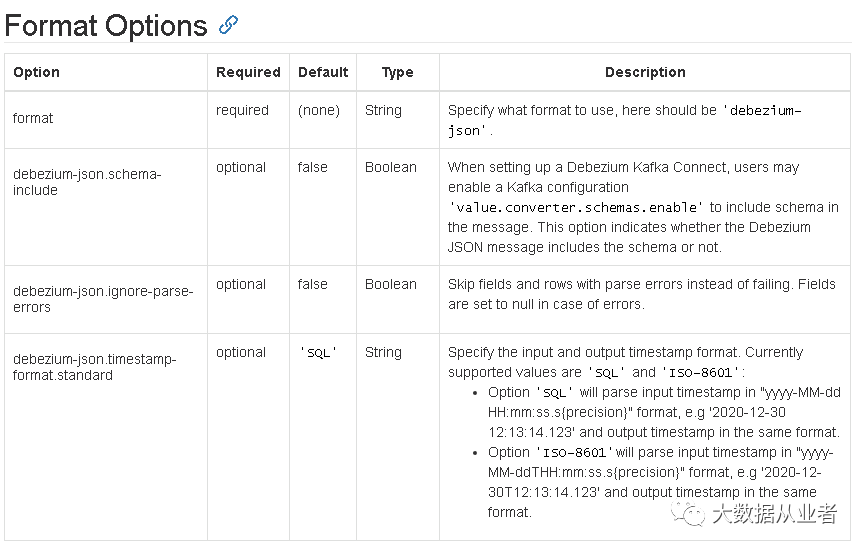
Task: Select the Type column header
Action: click(x=397, y=72)
